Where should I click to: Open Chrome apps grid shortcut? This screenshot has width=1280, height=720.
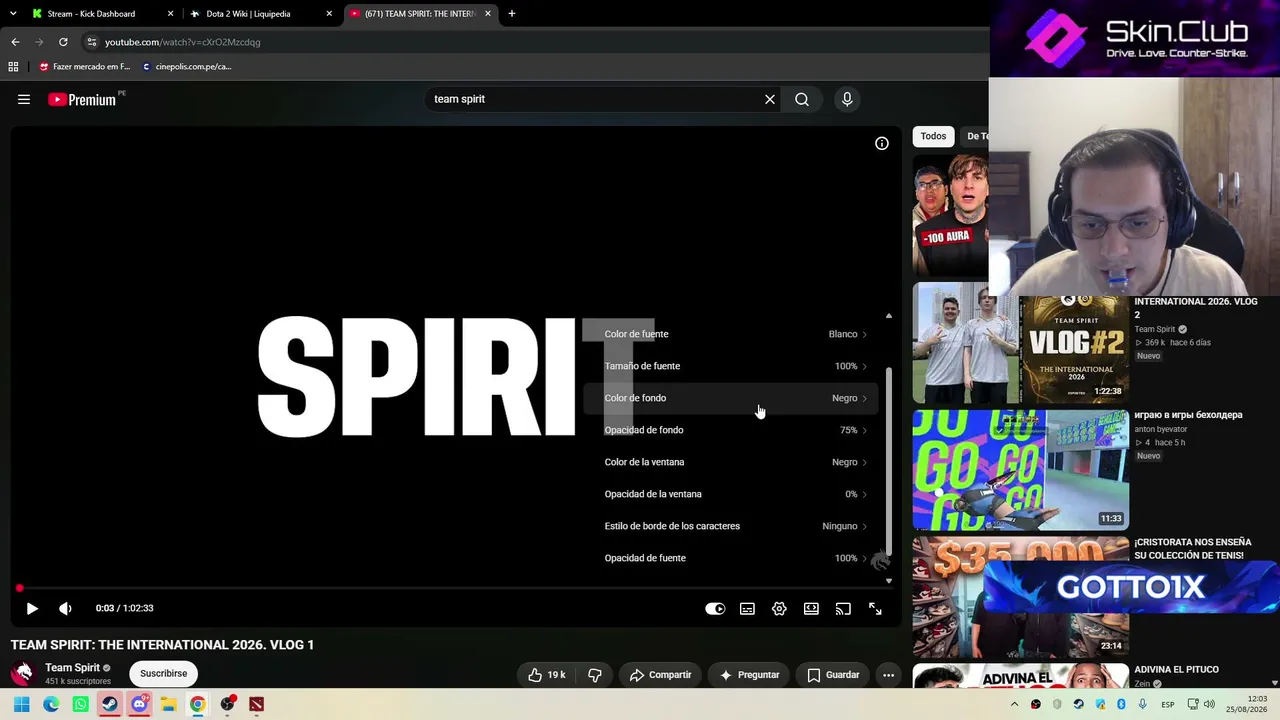pos(13,67)
